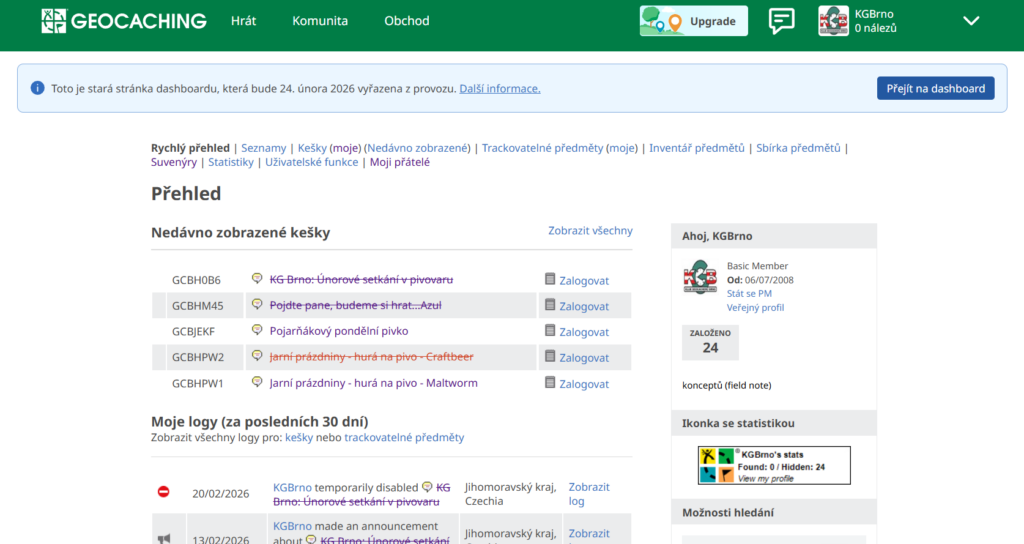Click the log icon in the GCBJEKF row

tap(550, 330)
